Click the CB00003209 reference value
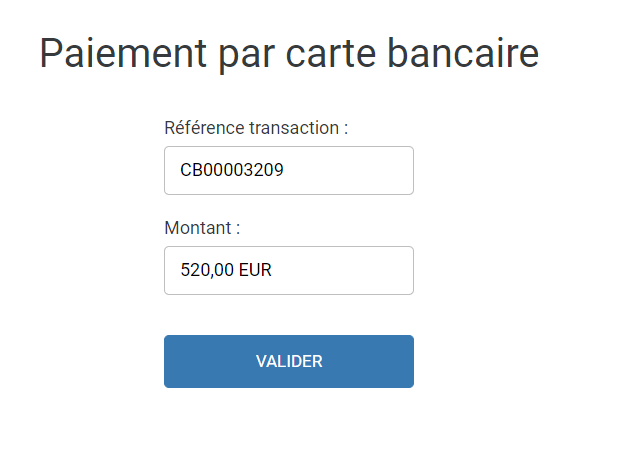Screen dimensions: 623x475 point(232,171)
